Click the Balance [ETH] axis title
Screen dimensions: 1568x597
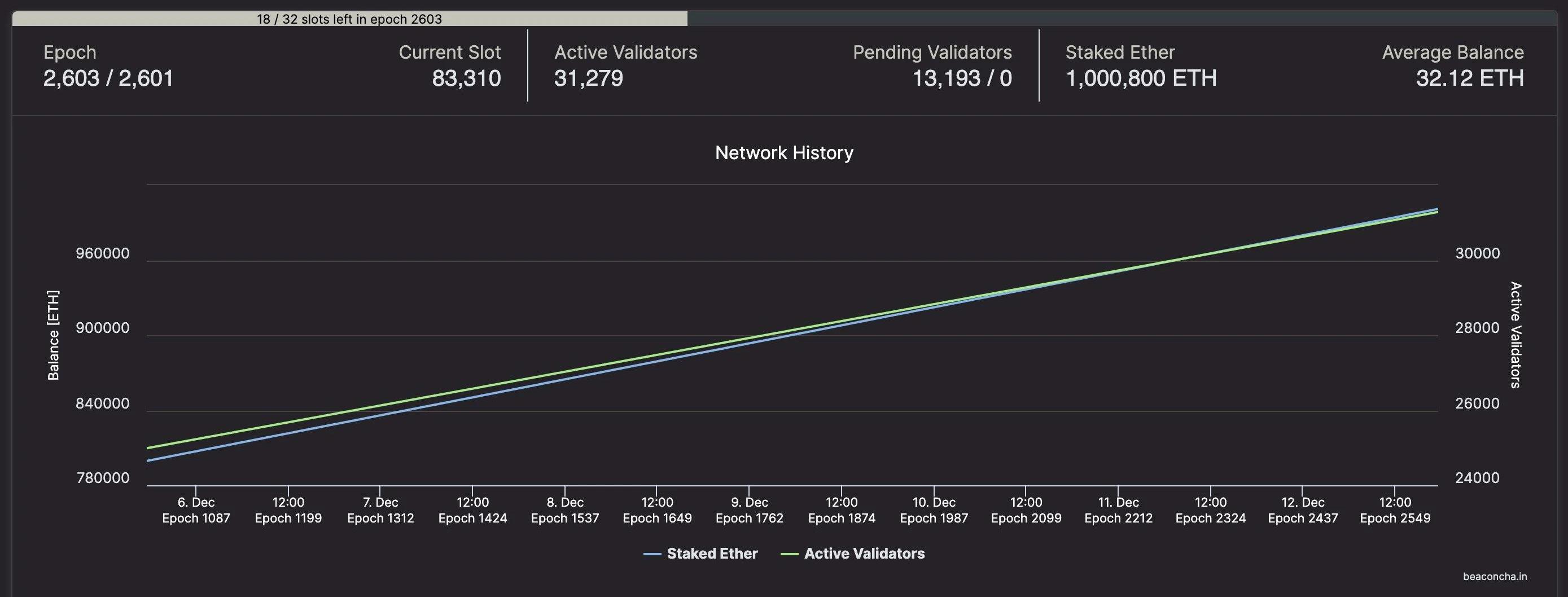(54, 335)
